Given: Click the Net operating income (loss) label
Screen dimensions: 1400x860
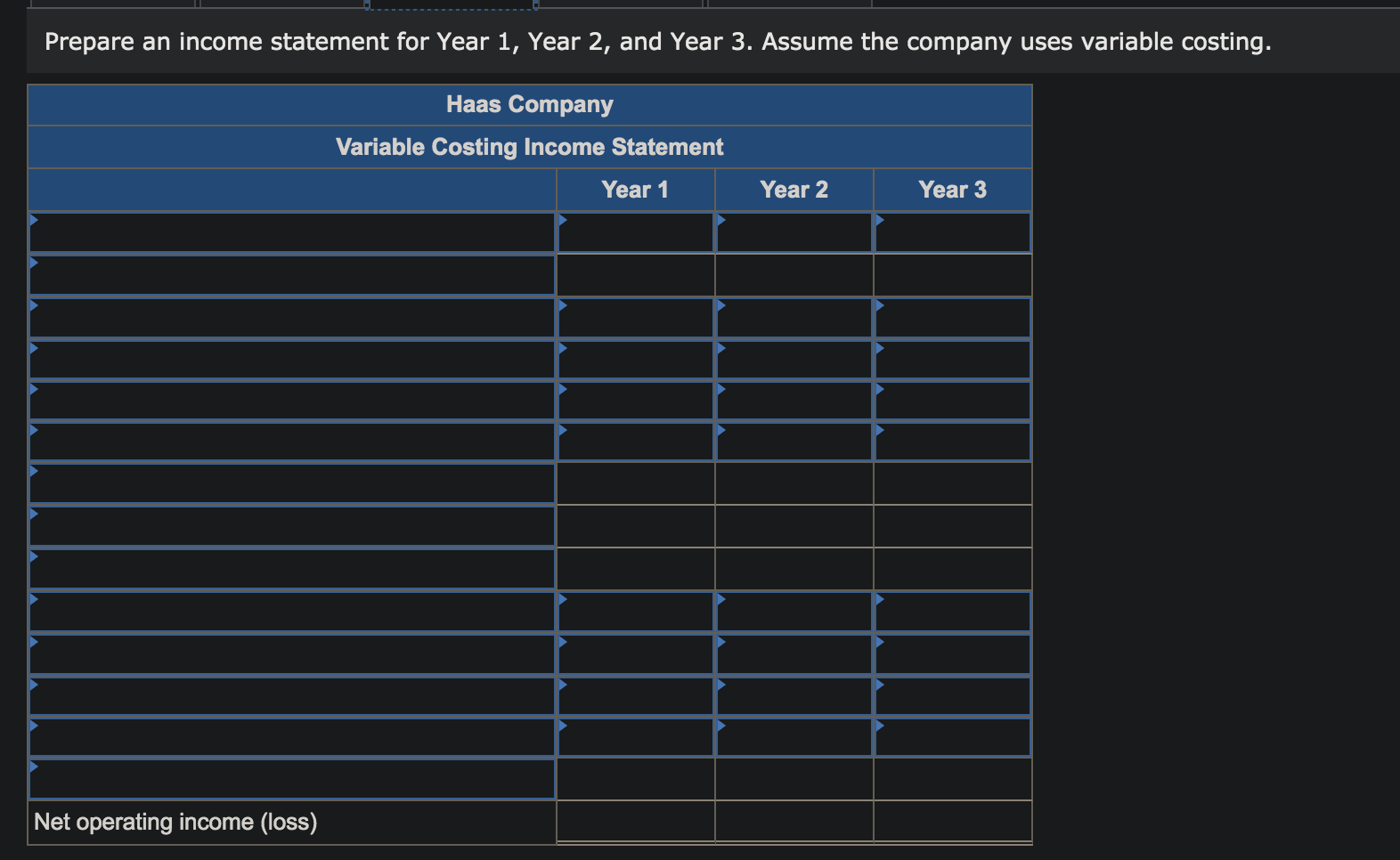Looking at the screenshot, I should tap(175, 822).
